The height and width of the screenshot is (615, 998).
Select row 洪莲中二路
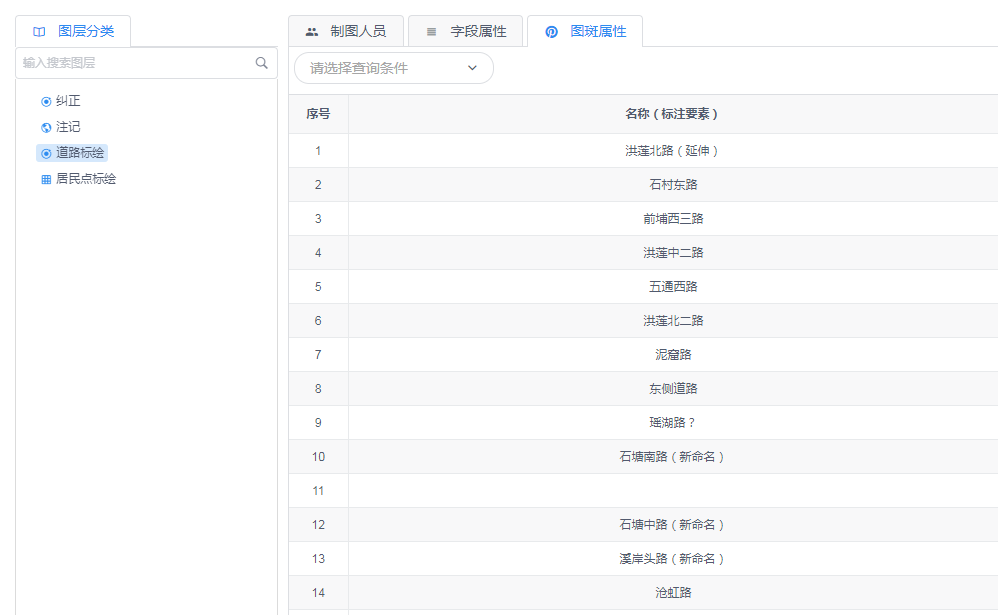click(643, 253)
